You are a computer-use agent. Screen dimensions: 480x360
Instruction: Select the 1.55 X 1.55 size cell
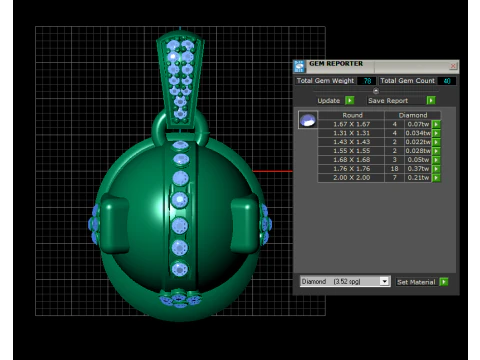pos(351,151)
